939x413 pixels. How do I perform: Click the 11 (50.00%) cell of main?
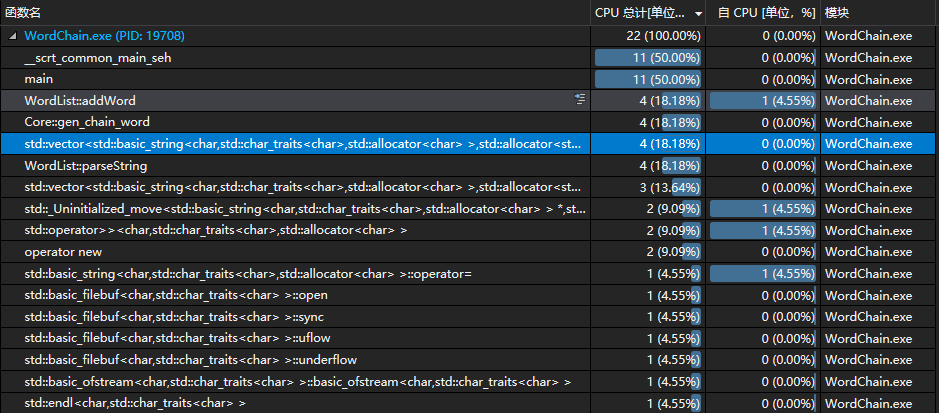point(647,79)
